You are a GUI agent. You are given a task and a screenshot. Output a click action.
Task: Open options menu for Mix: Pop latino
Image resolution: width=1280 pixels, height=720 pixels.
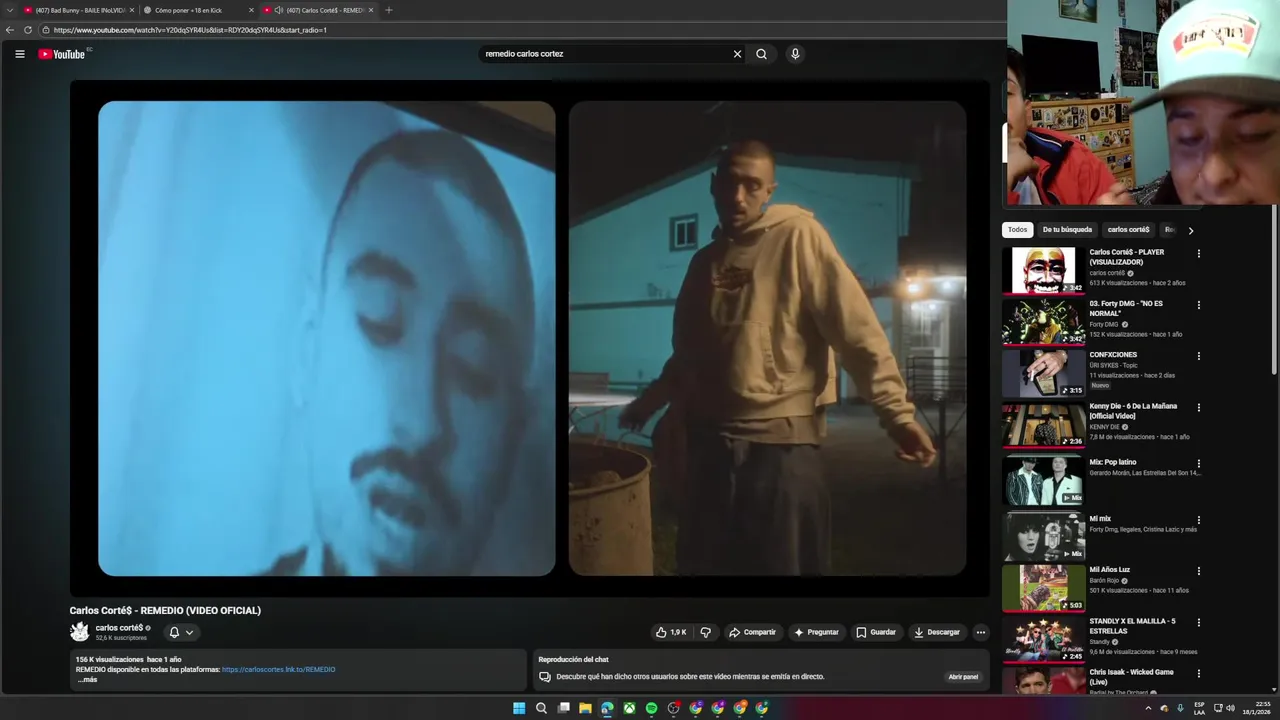click(1198, 464)
